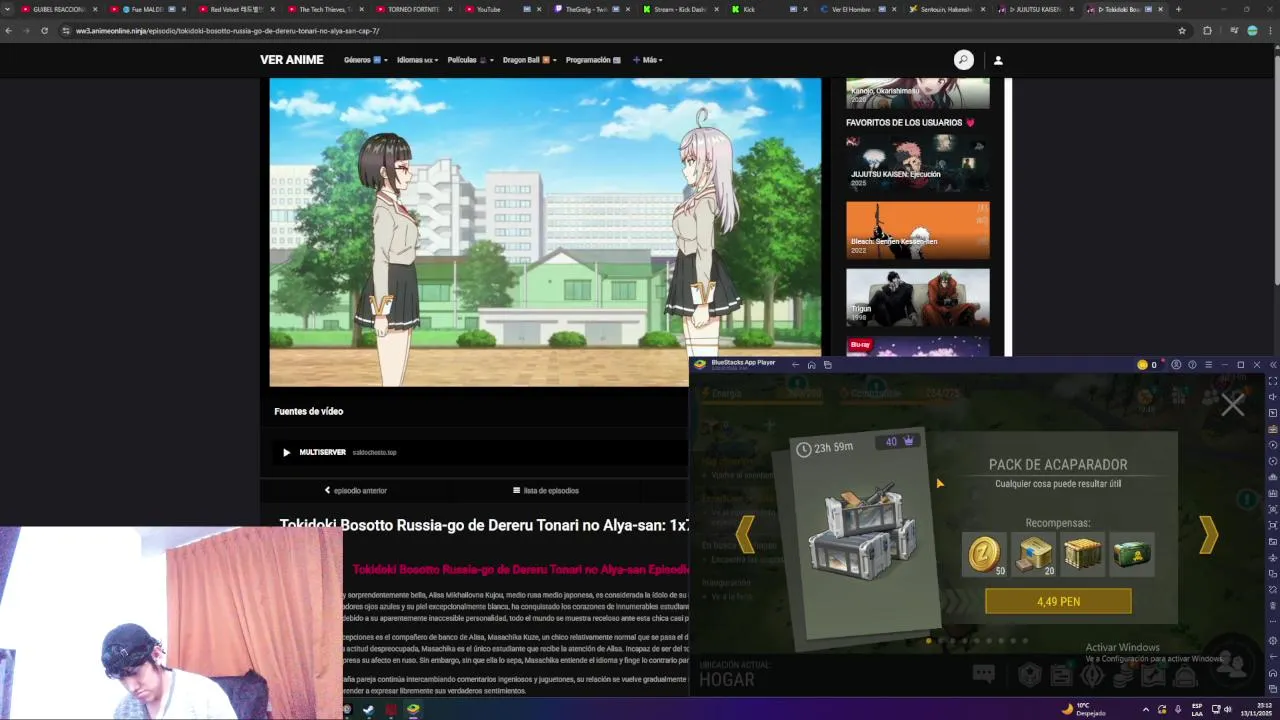This screenshot has height=720, width=1280.
Task: Open the taskbar clock and date
Action: 1254,710
